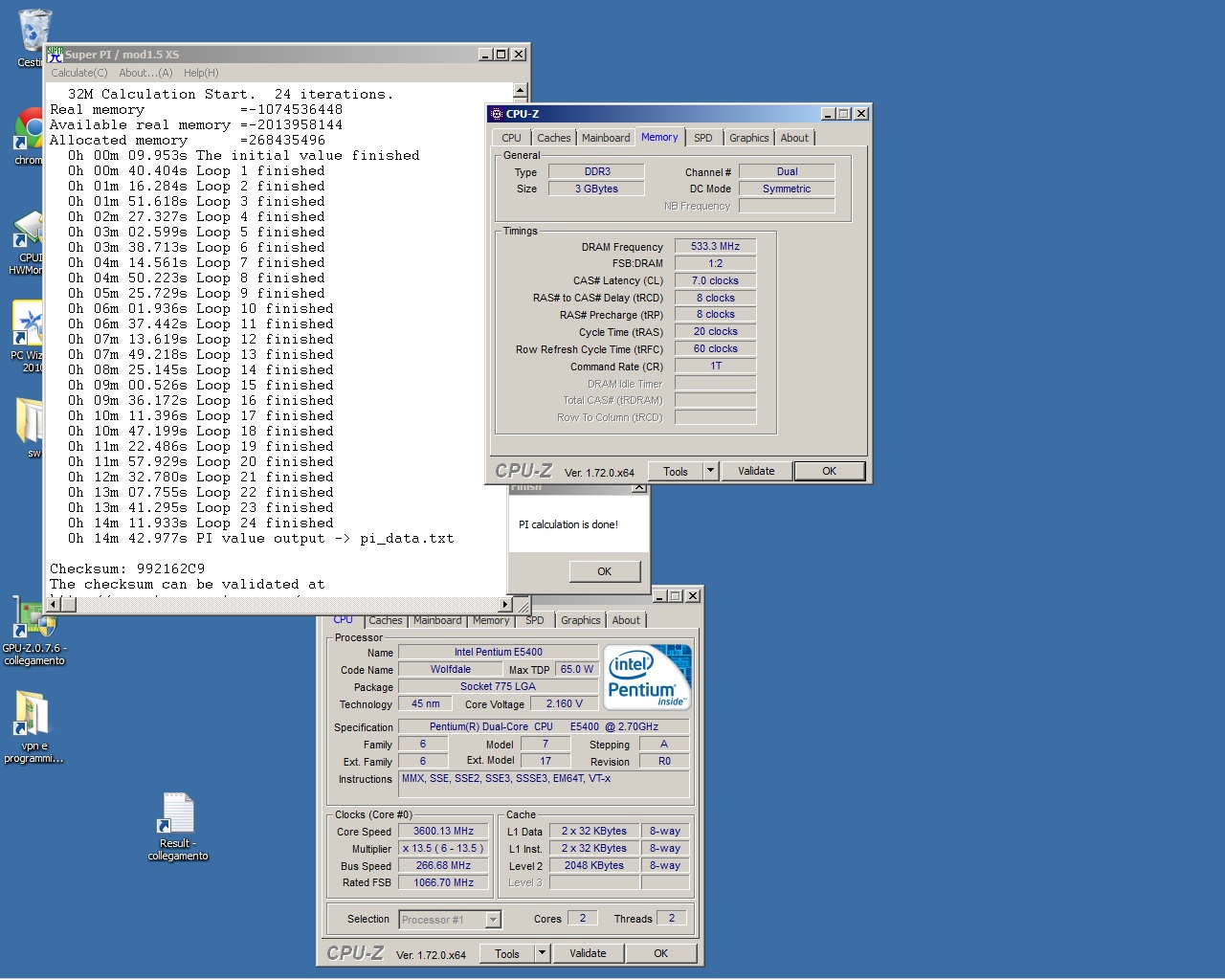Switch to Memory tab in lower CPU-Z window
The width and height of the screenshot is (1225, 980).
[491, 620]
